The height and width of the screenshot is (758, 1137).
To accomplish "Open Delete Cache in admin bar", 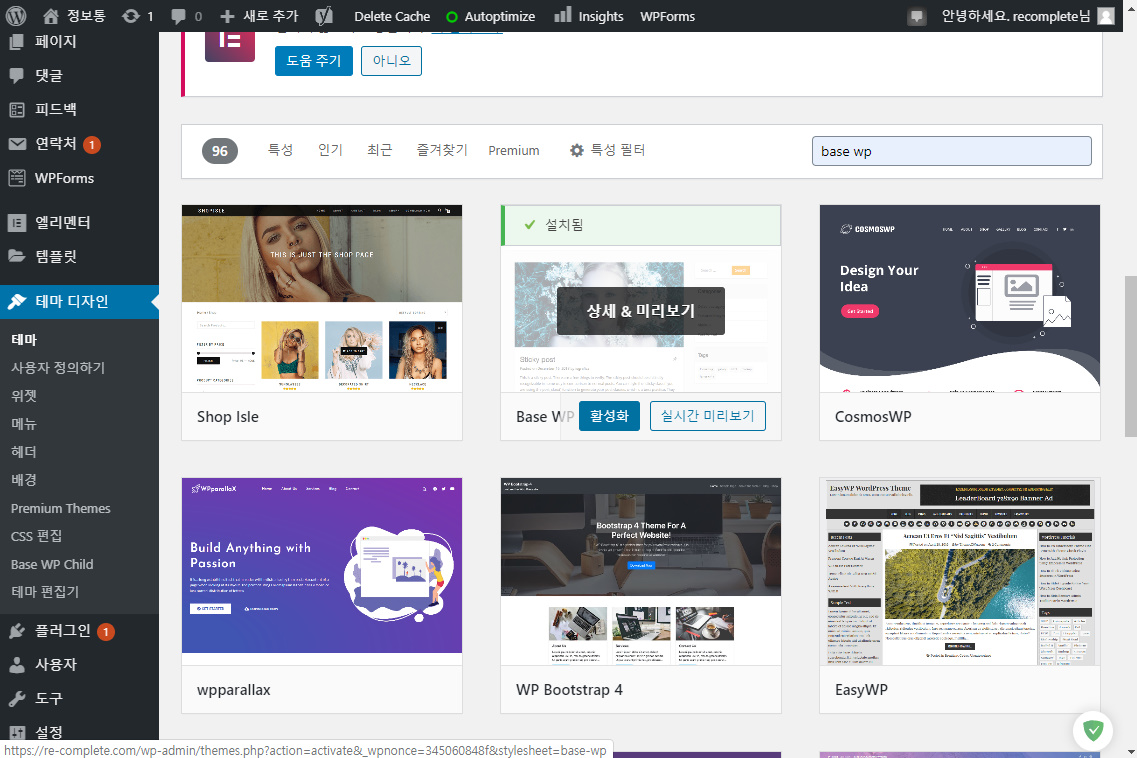I will (x=392, y=16).
